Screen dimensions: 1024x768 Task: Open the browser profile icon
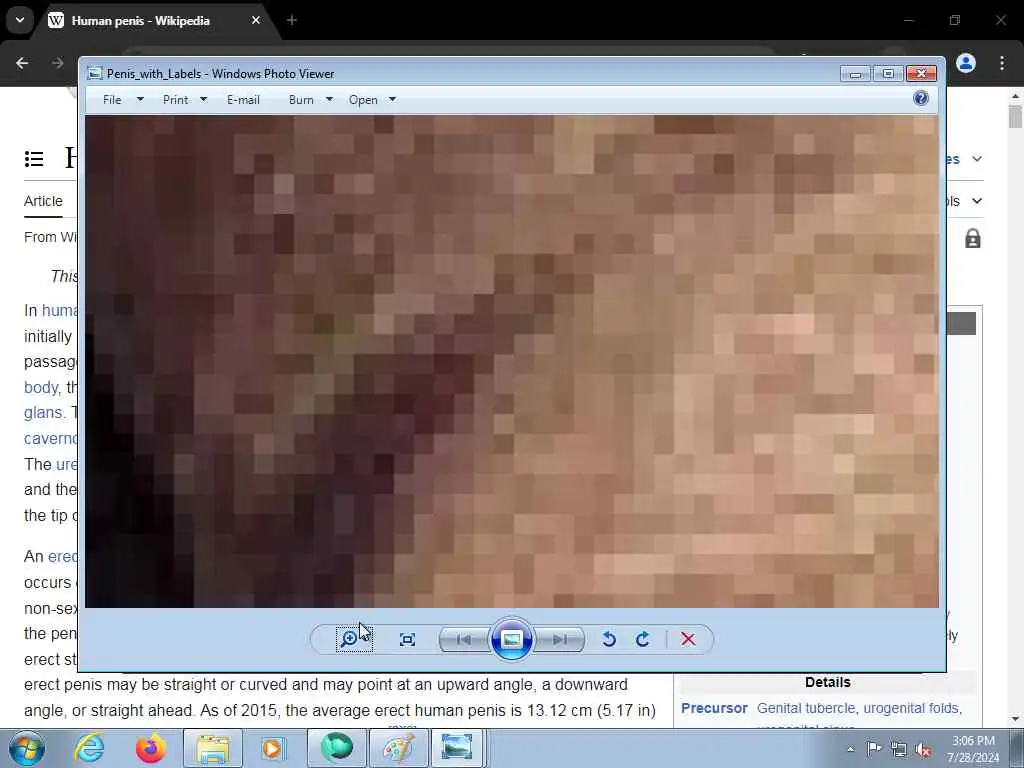pos(966,63)
